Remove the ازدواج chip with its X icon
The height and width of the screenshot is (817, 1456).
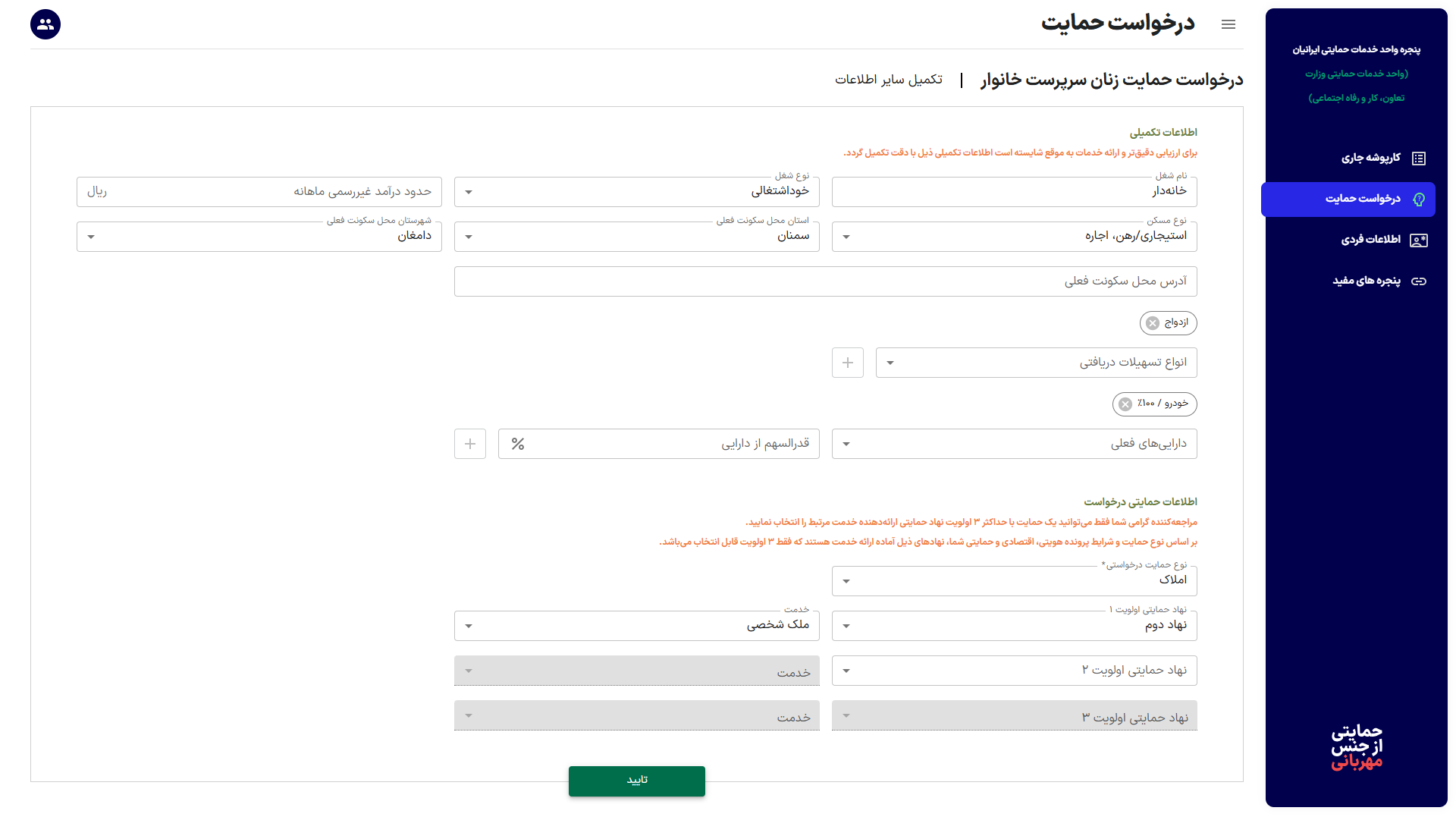(x=1153, y=323)
